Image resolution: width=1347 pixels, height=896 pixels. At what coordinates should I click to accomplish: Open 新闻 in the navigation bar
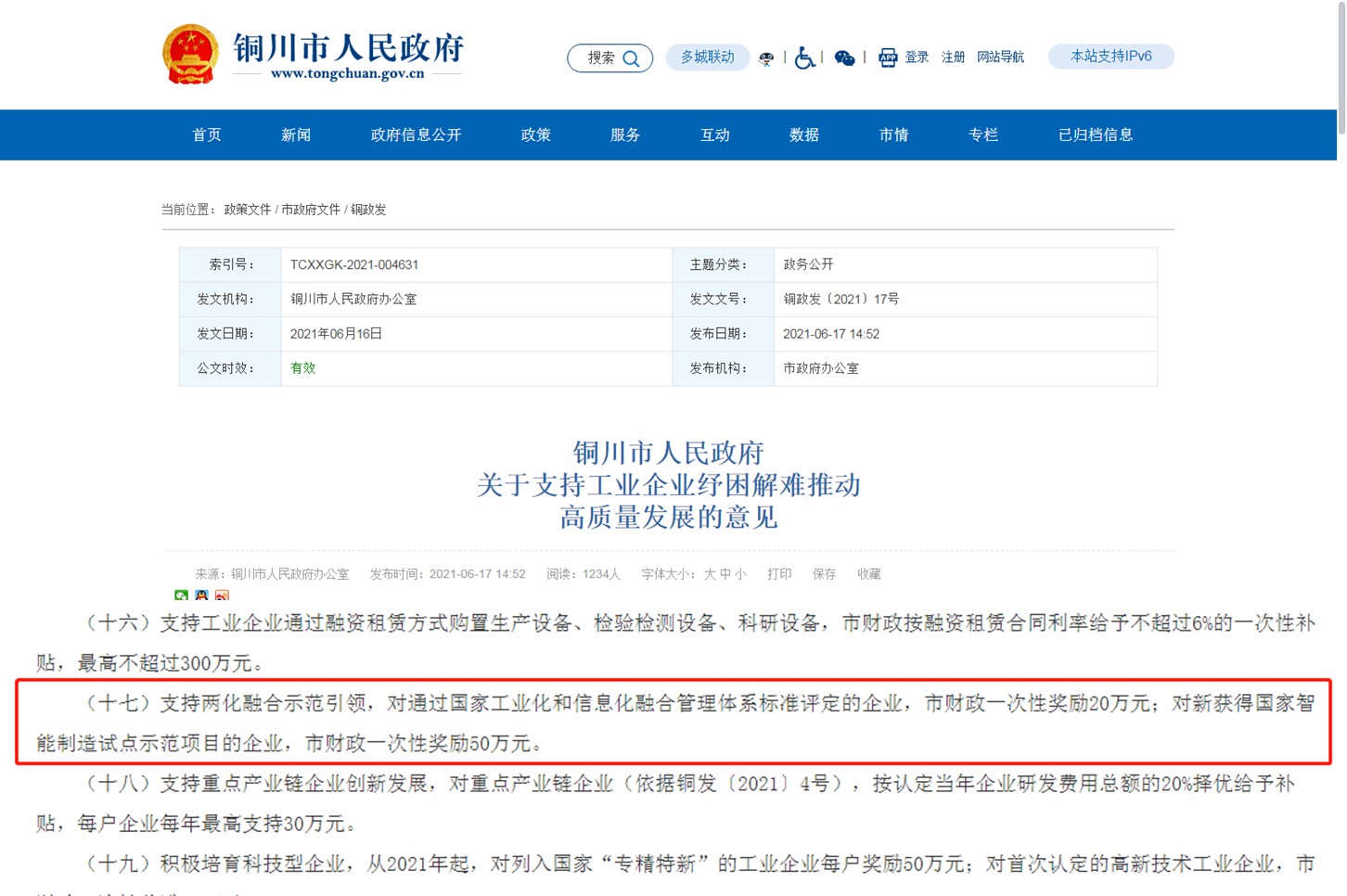[x=296, y=135]
